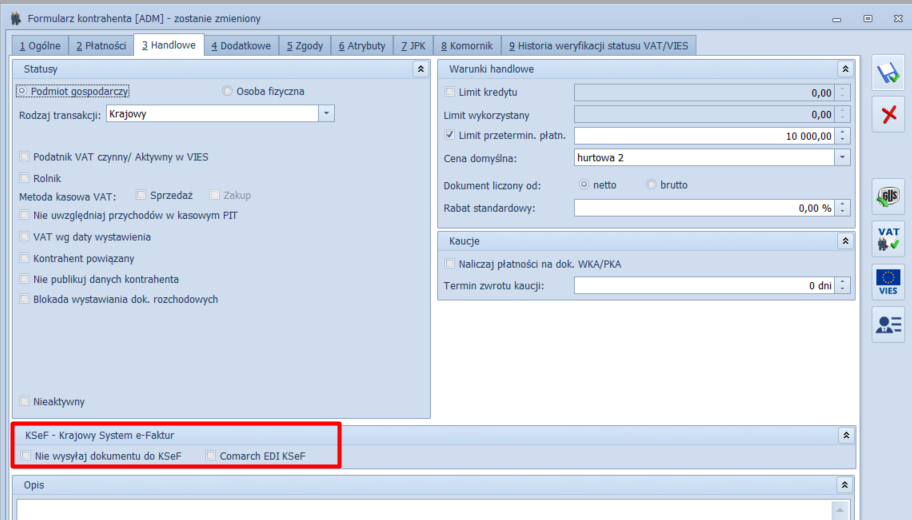The height and width of the screenshot is (520, 912).
Task: Click the Limit wykorzystany spinner arrows
Action: [842, 115]
